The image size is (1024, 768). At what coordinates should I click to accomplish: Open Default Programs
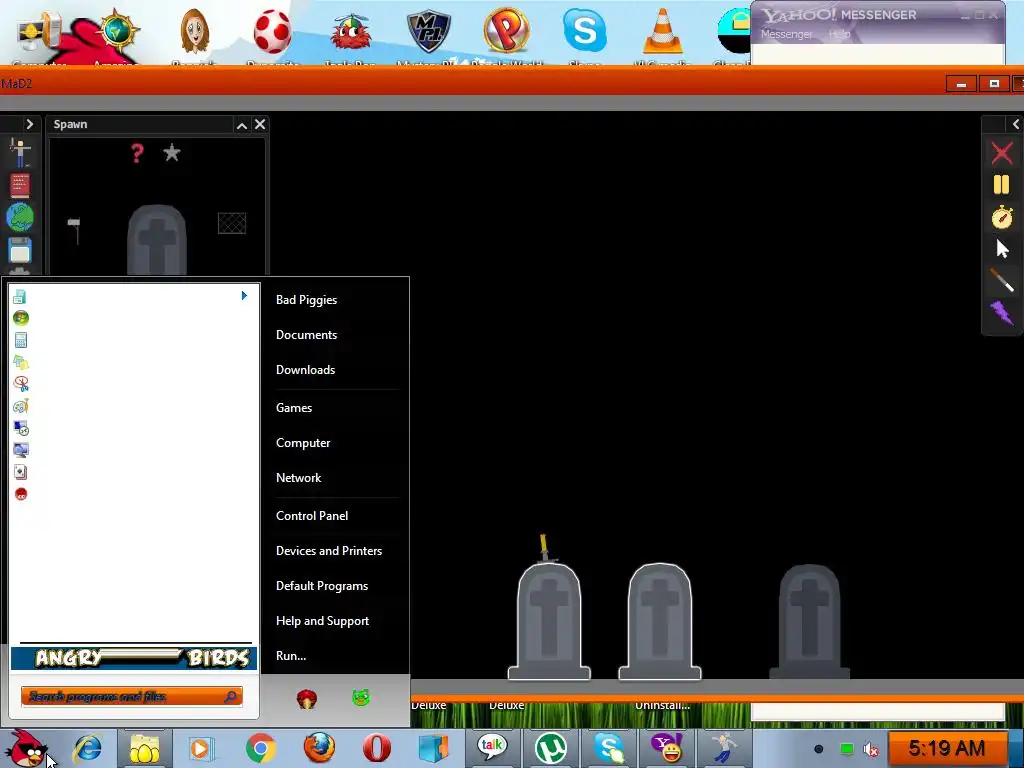[x=322, y=586]
